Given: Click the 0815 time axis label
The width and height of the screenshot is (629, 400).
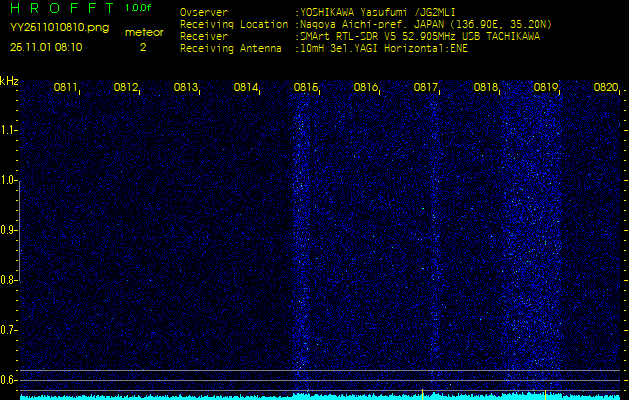Looking at the screenshot, I should click(x=306, y=87).
